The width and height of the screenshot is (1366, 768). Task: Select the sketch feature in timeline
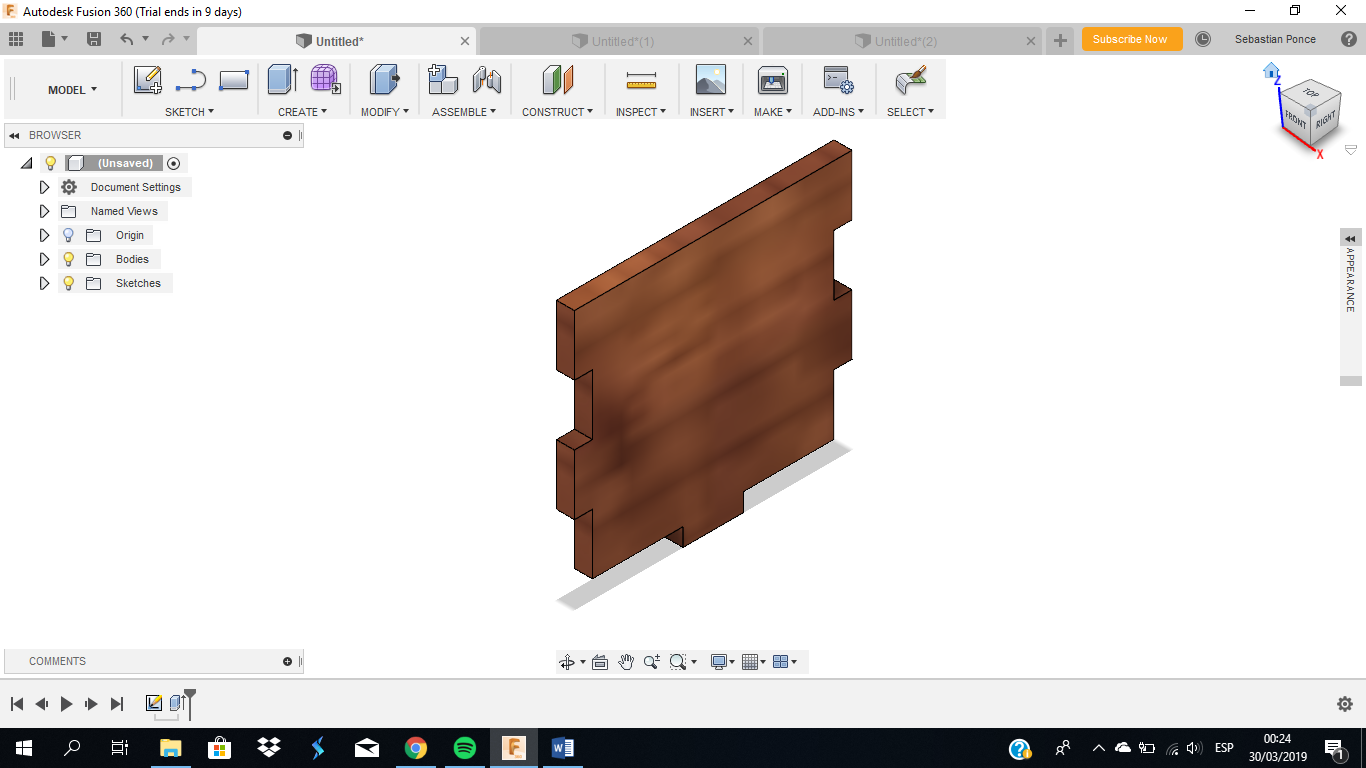(x=154, y=703)
